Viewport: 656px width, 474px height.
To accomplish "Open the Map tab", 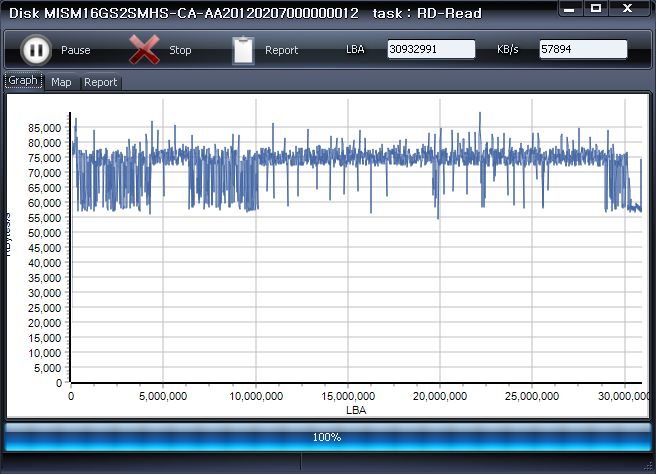I will coord(61,82).
